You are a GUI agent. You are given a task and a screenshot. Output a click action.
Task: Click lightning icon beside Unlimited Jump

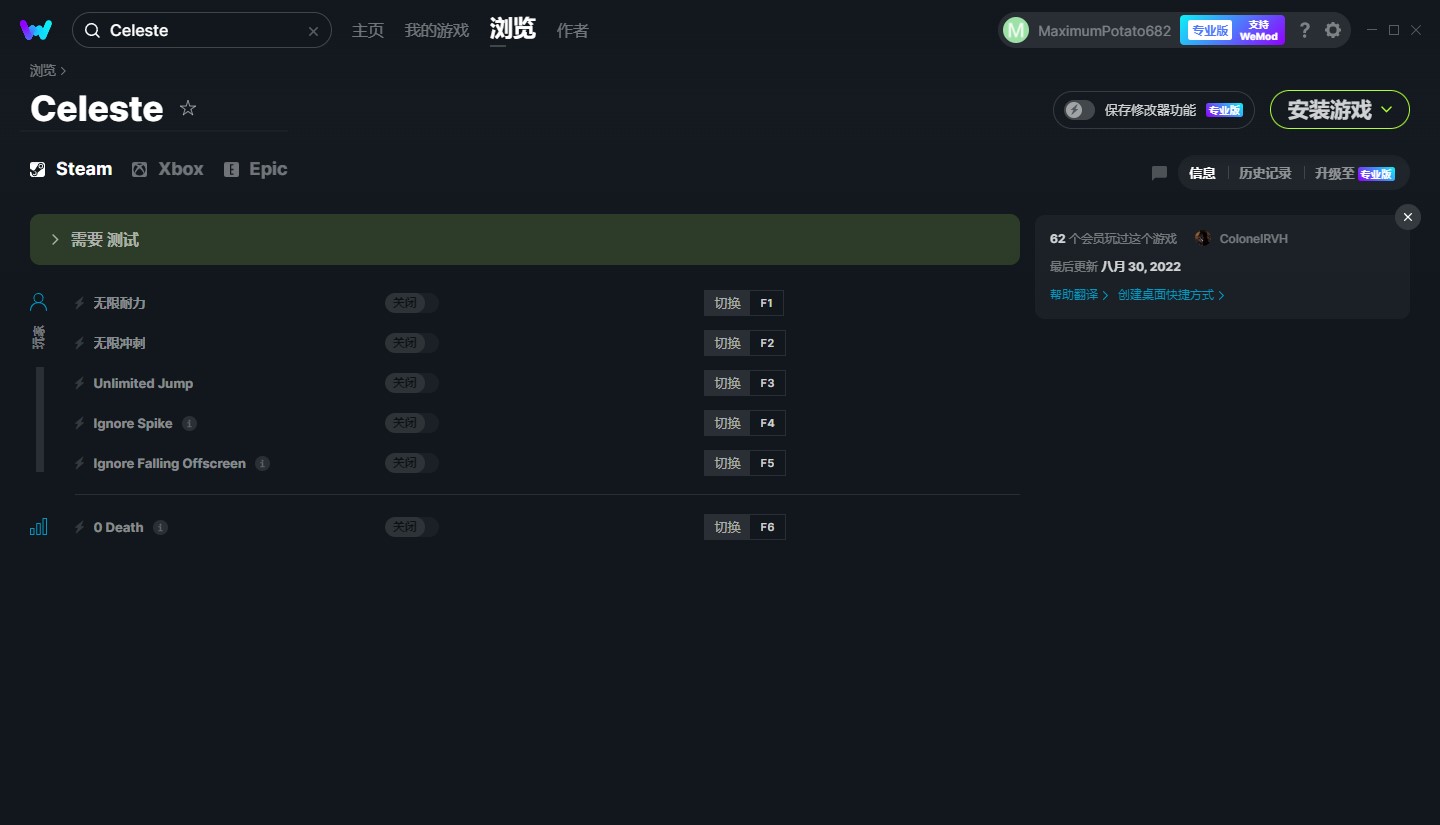80,383
